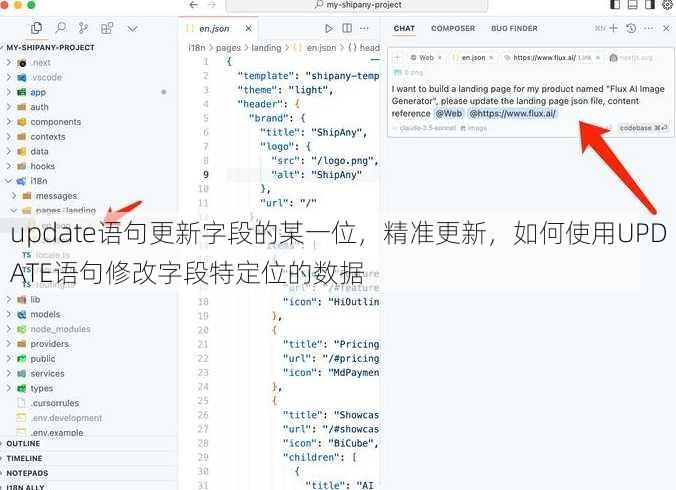Run the en.json file play icon

point(329,28)
